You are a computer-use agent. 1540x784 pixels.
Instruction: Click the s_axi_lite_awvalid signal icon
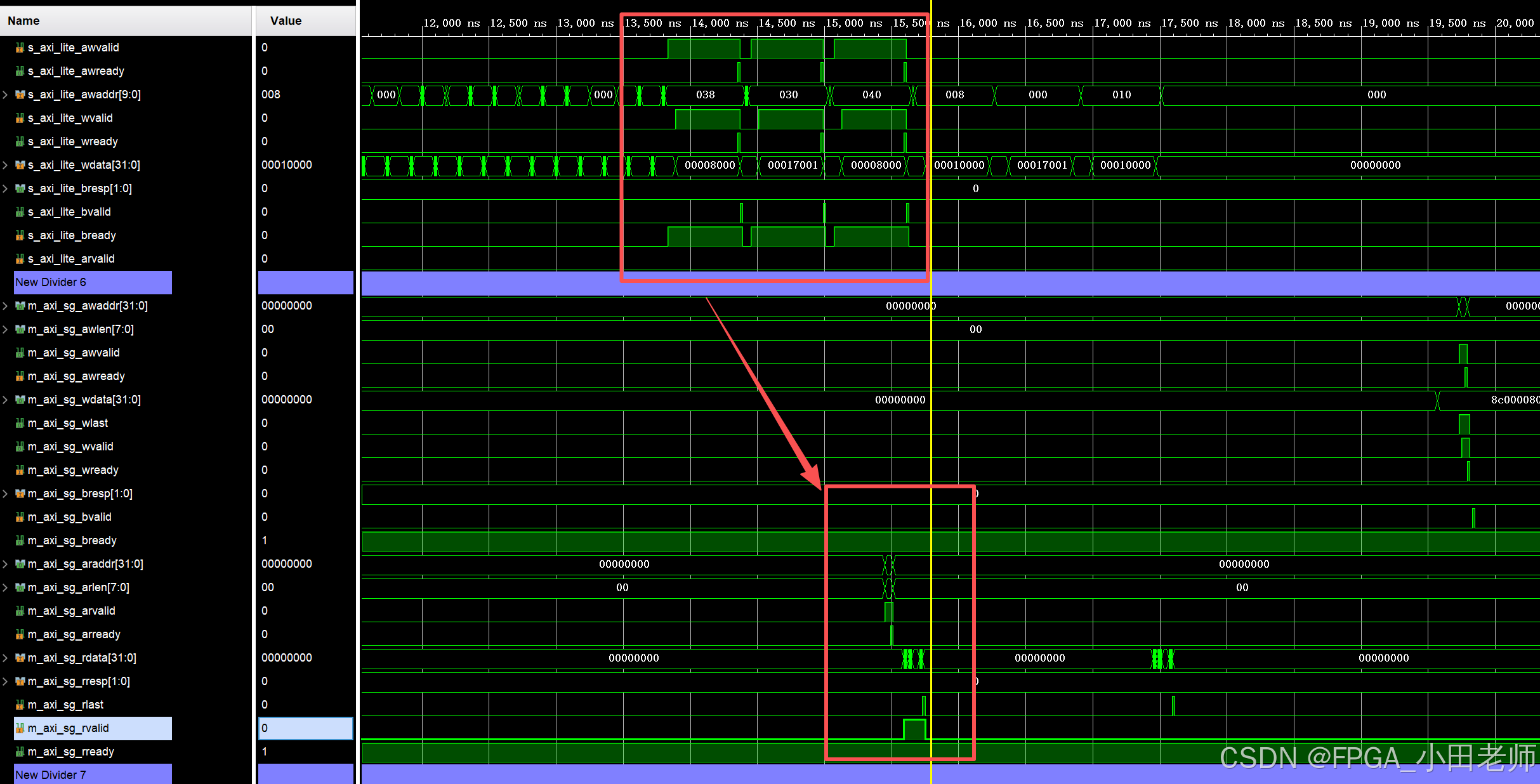[x=20, y=48]
